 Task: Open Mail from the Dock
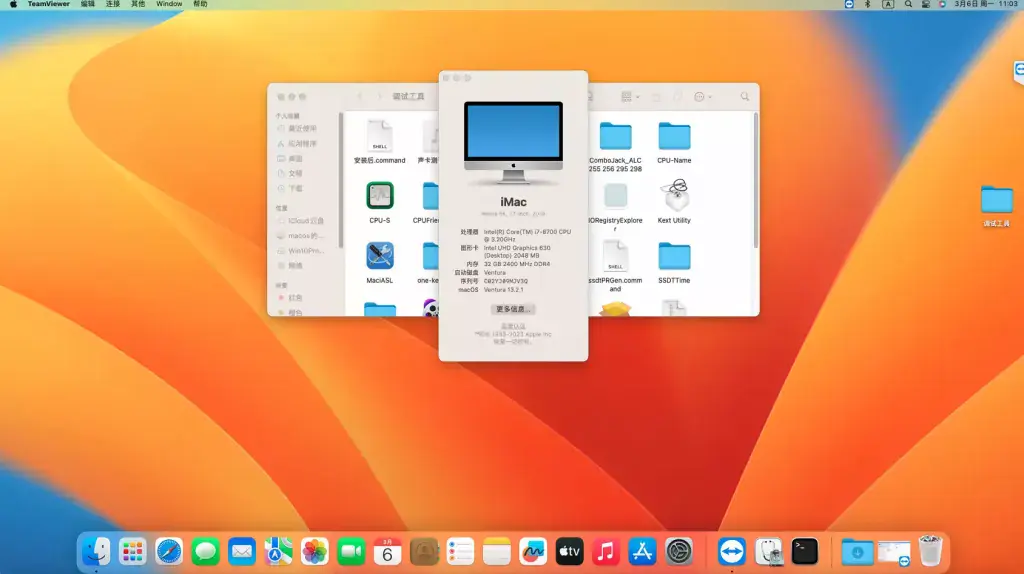click(242, 552)
